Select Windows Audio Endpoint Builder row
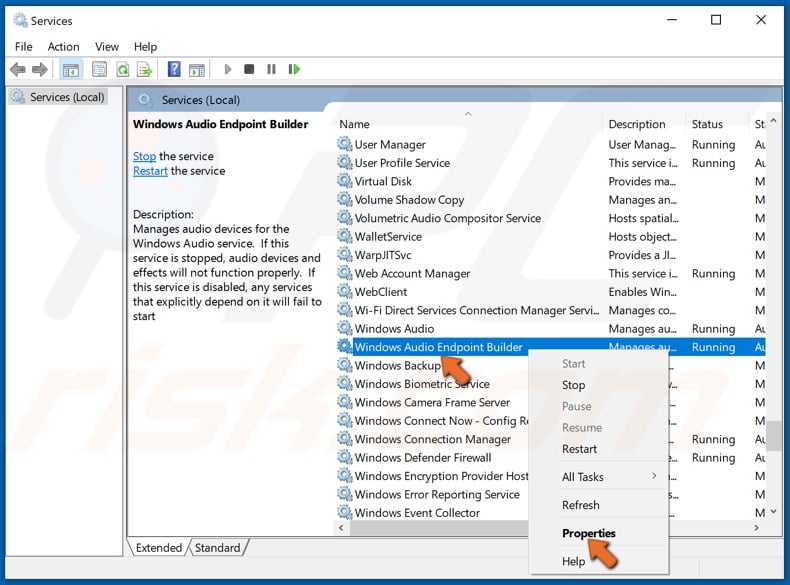This screenshot has width=790, height=585. (551, 347)
